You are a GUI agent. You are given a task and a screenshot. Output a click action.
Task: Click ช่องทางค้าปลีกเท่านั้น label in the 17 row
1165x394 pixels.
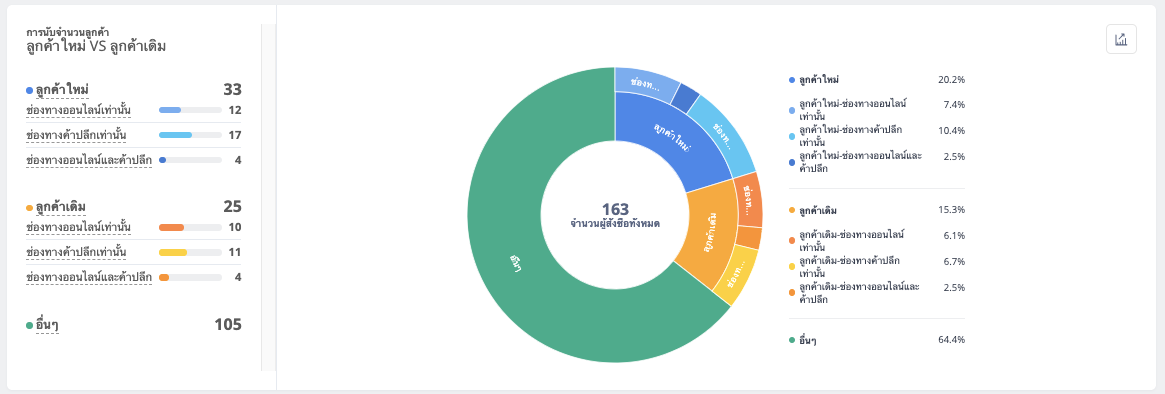76,135
